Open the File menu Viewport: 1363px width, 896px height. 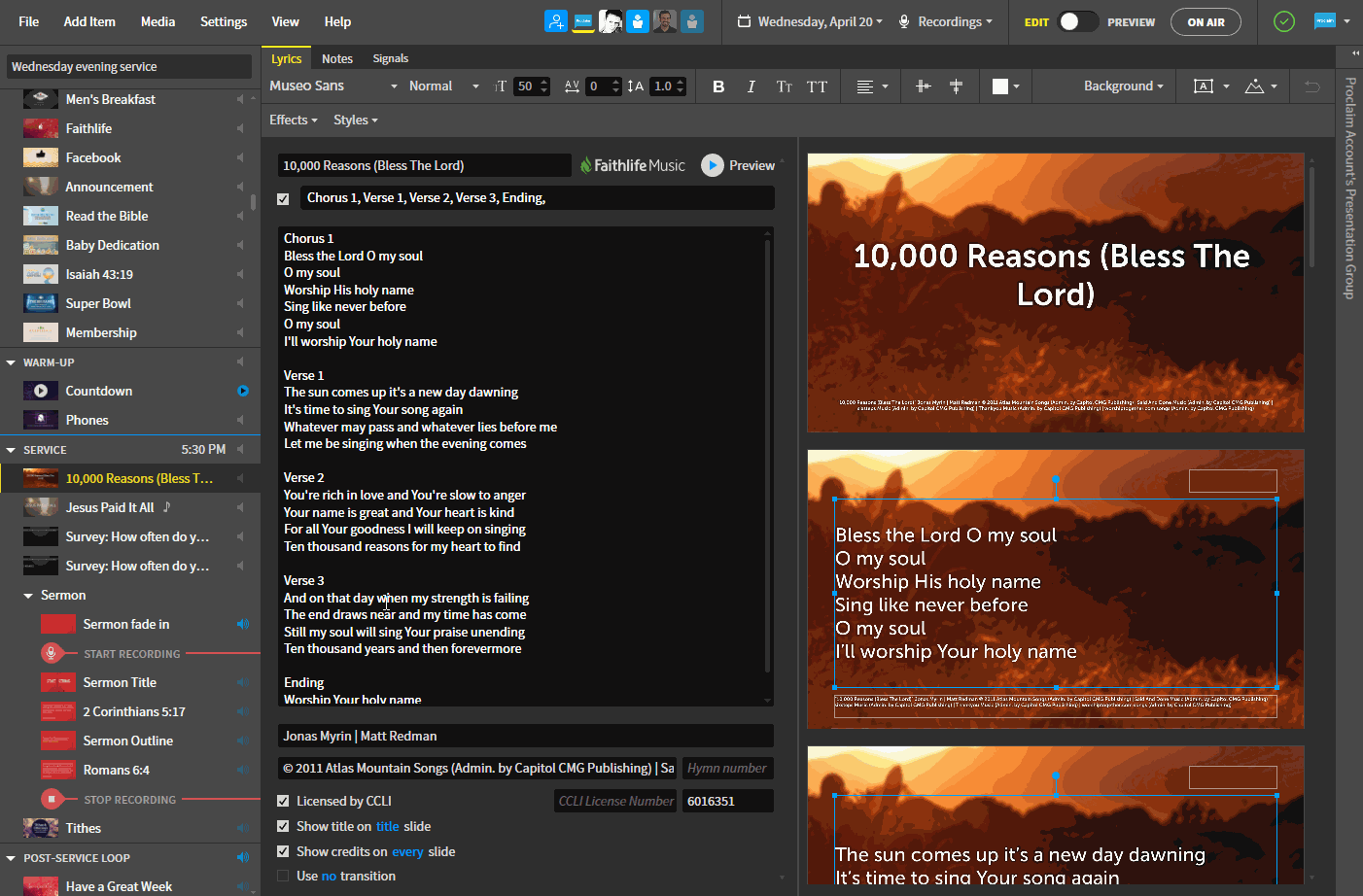29,21
